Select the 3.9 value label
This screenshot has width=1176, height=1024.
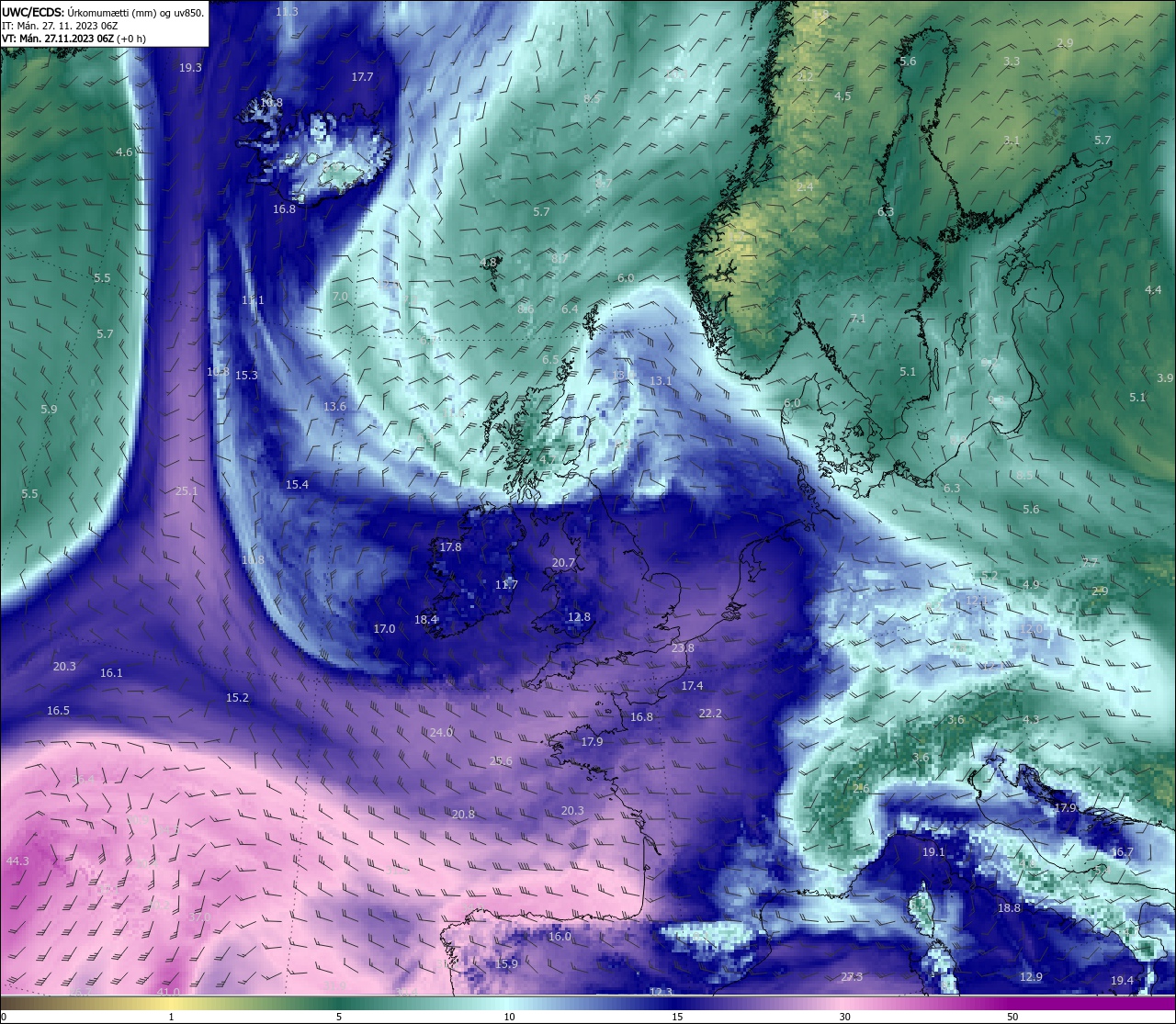point(1165,378)
